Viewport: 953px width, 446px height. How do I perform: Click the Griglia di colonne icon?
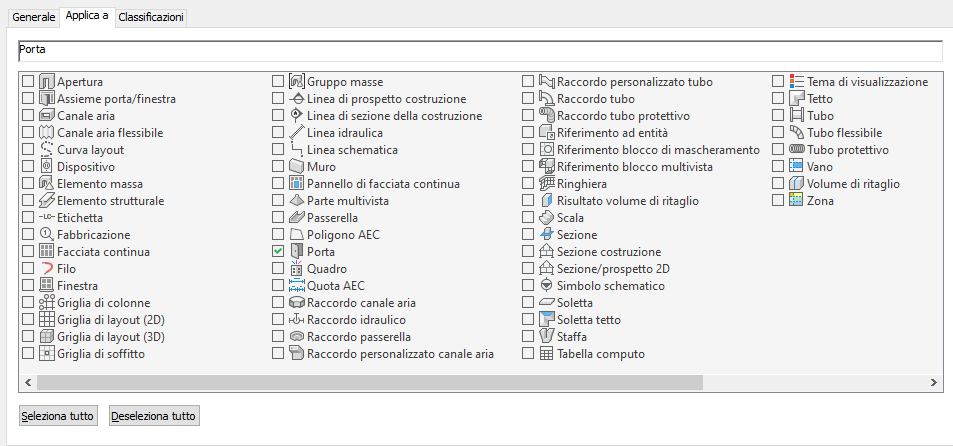(x=46, y=303)
